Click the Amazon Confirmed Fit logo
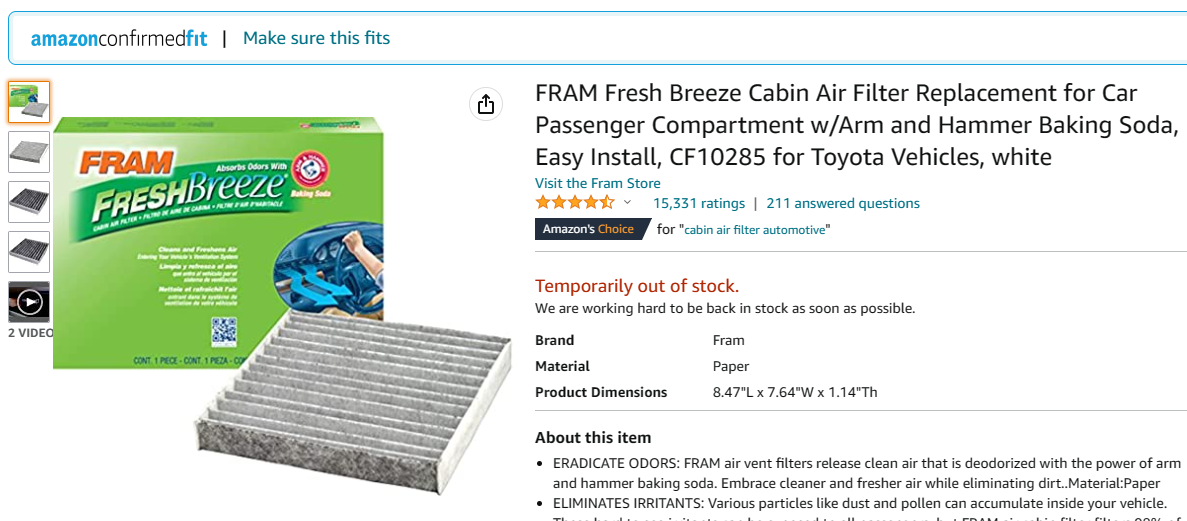Image resolution: width=1187 pixels, height=521 pixels. [119, 39]
